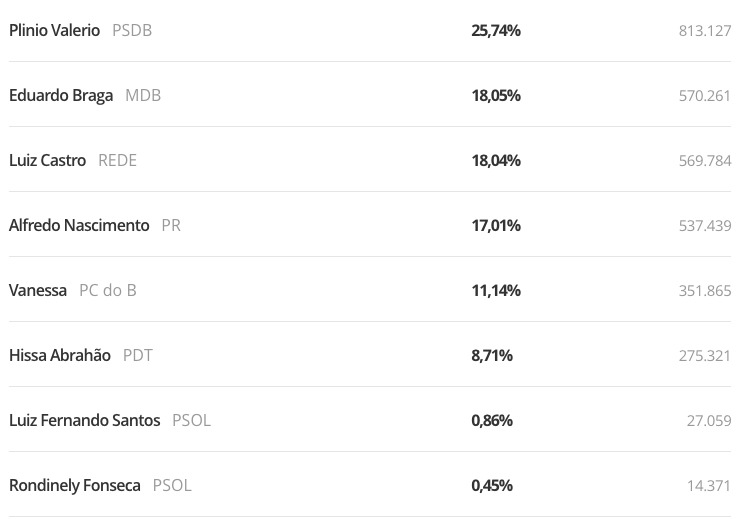
Task: Click on Luiz Castro's name
Action: click(x=47, y=161)
